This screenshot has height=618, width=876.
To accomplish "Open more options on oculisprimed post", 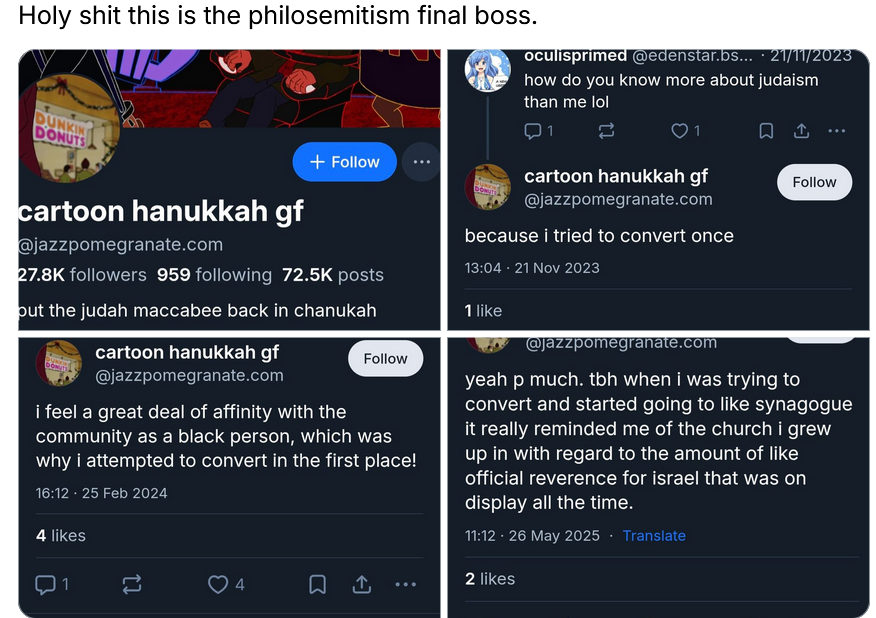I will [837, 131].
